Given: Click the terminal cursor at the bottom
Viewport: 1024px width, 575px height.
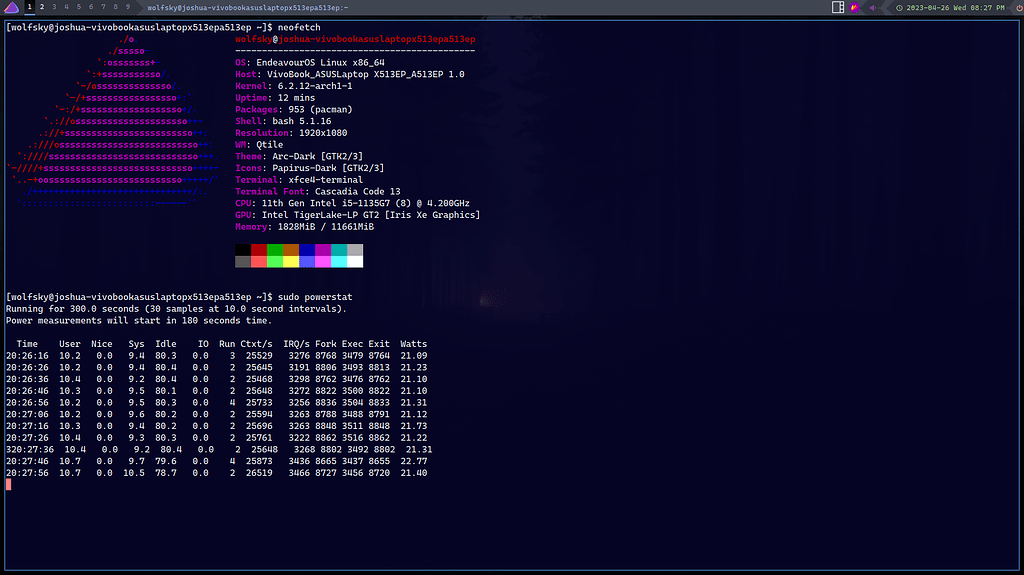Looking at the screenshot, I should click(x=8, y=485).
